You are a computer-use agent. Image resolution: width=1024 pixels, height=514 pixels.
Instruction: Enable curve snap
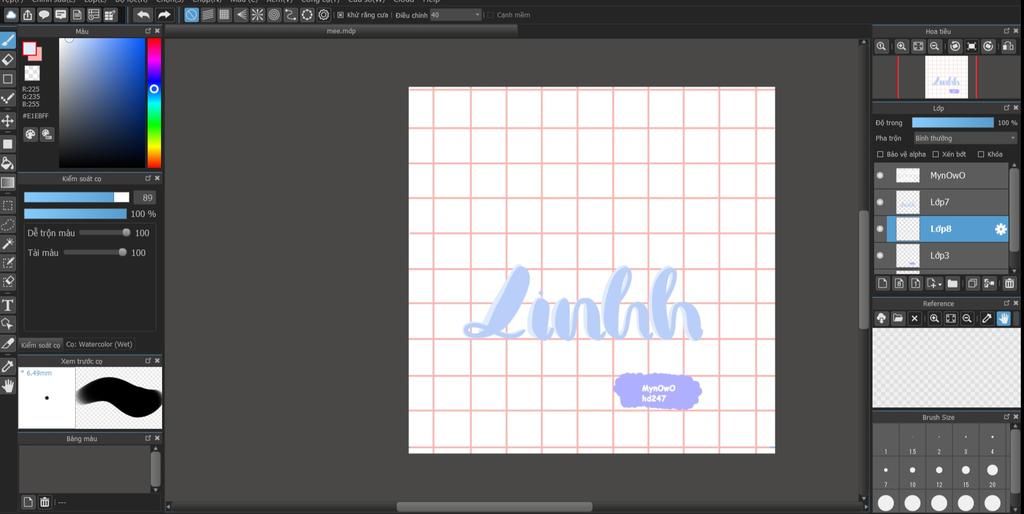tap(291, 14)
